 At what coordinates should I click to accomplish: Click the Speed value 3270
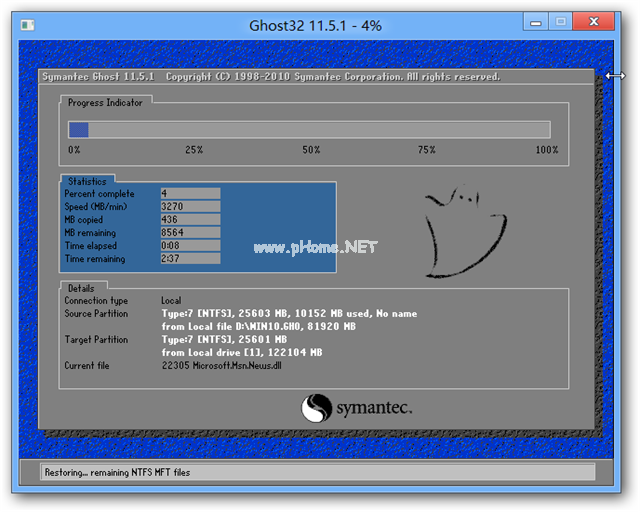(190, 206)
